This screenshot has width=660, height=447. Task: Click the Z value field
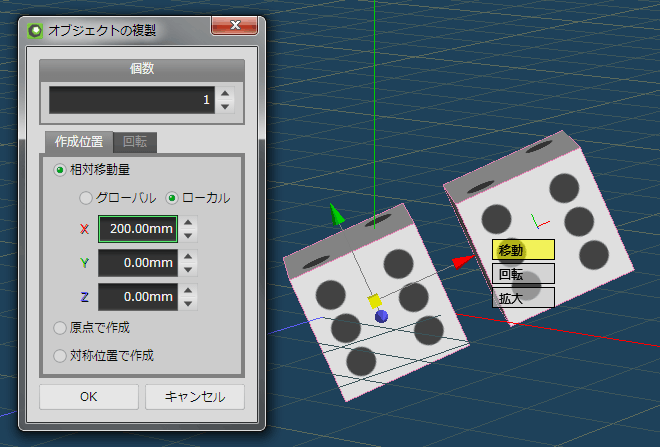138,297
